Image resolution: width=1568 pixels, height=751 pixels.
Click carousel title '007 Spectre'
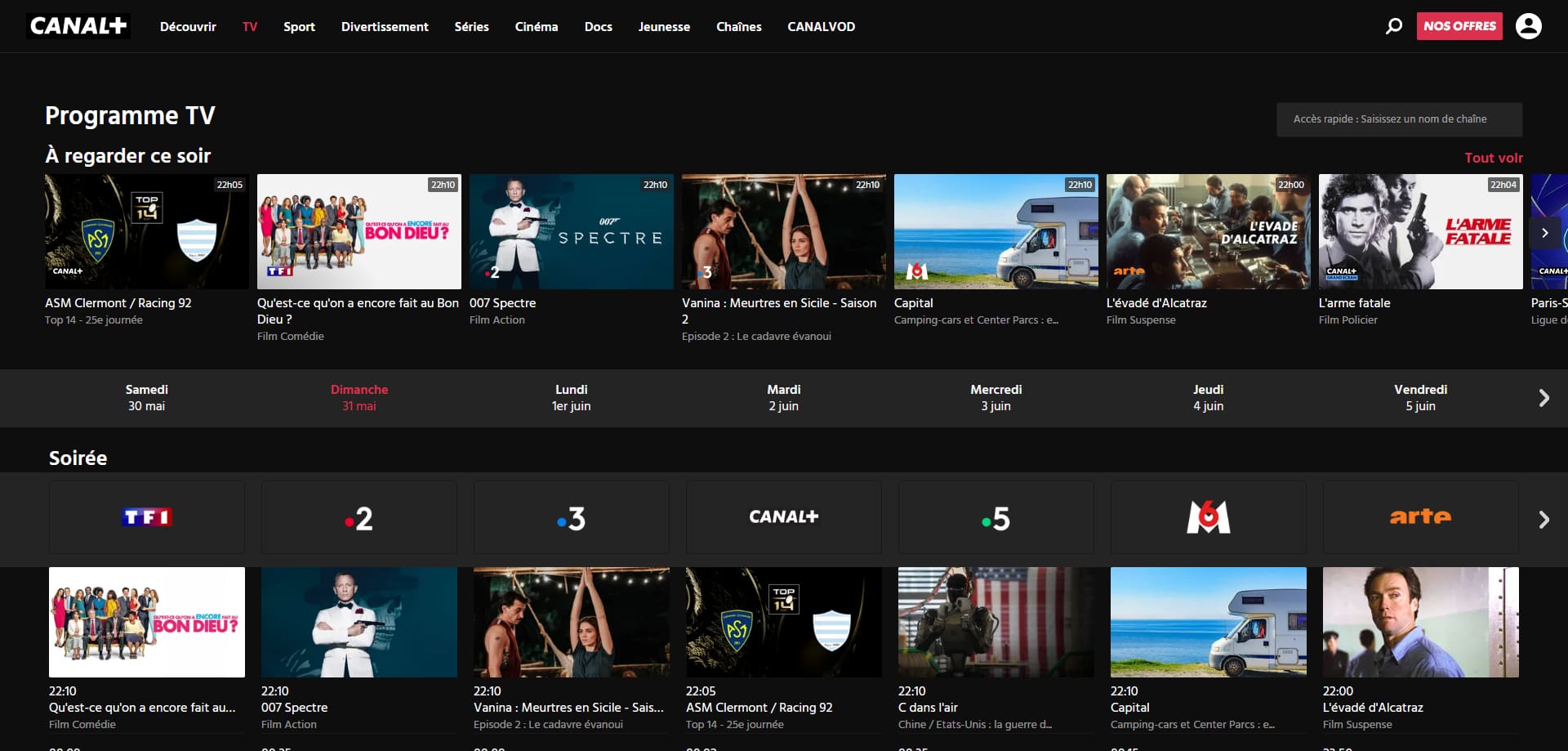coord(502,303)
